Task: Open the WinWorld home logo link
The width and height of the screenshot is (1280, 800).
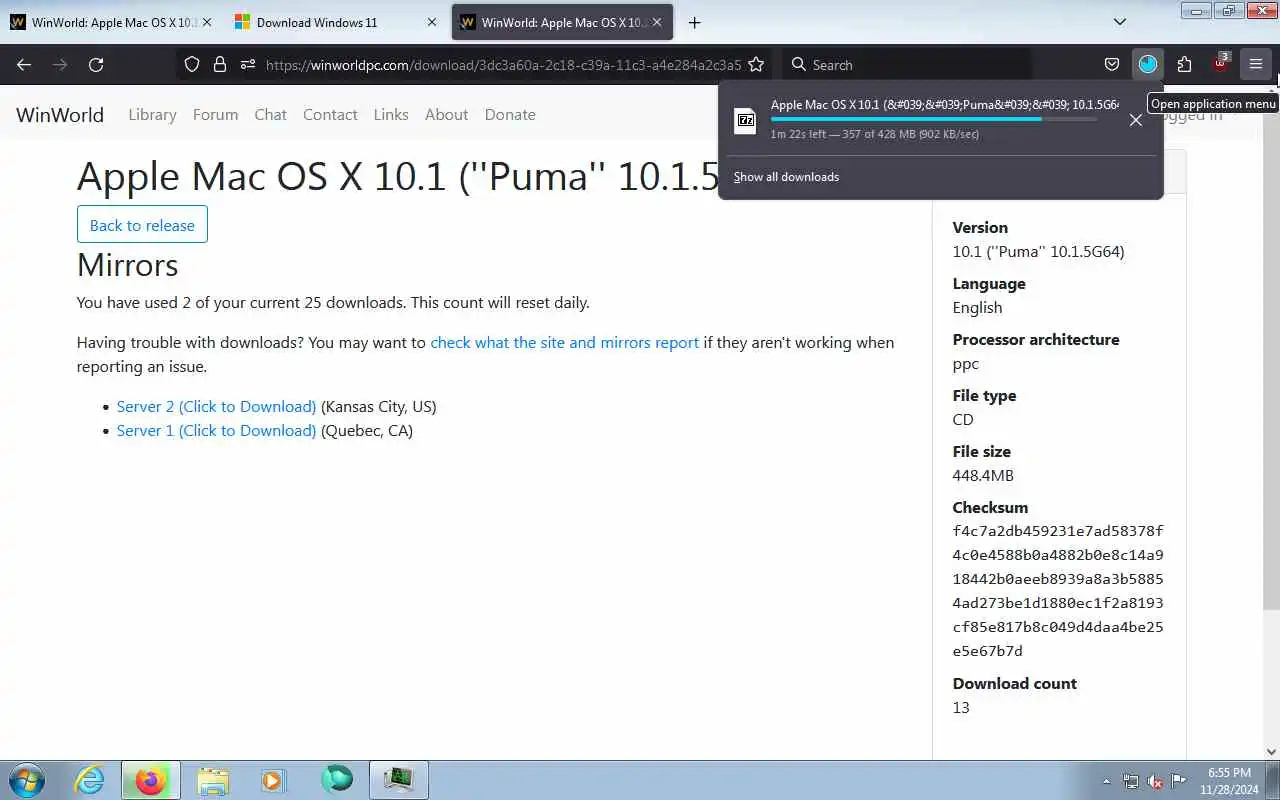Action: (x=60, y=115)
